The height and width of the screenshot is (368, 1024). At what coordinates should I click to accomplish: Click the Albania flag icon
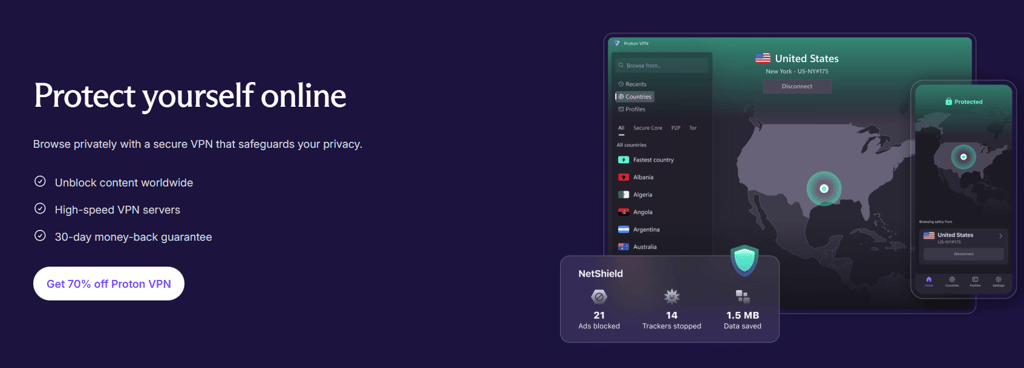point(623,177)
